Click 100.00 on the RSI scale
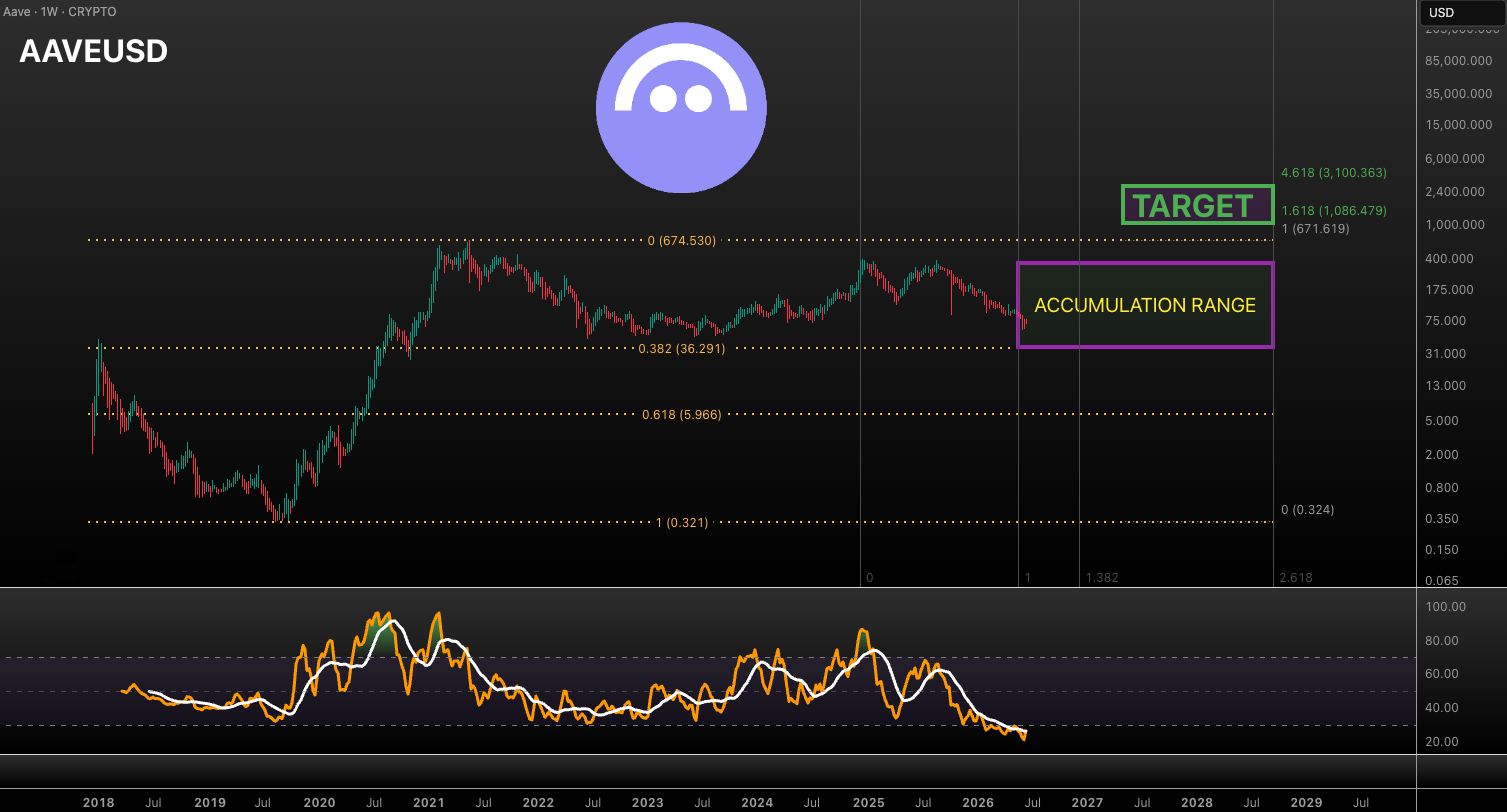Screen dimensions: 1507x812 click(1448, 606)
